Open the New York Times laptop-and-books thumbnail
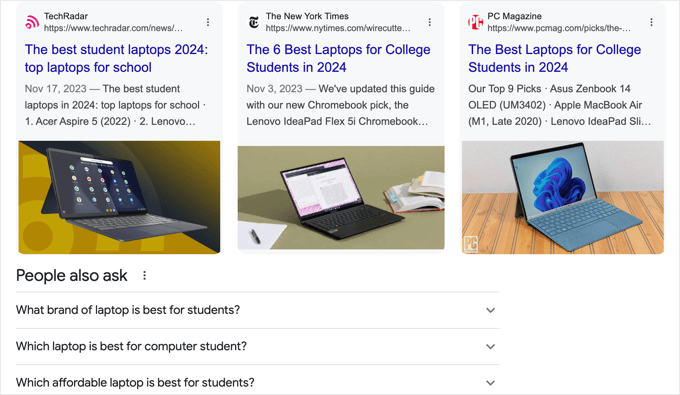 pyautogui.click(x=341, y=198)
